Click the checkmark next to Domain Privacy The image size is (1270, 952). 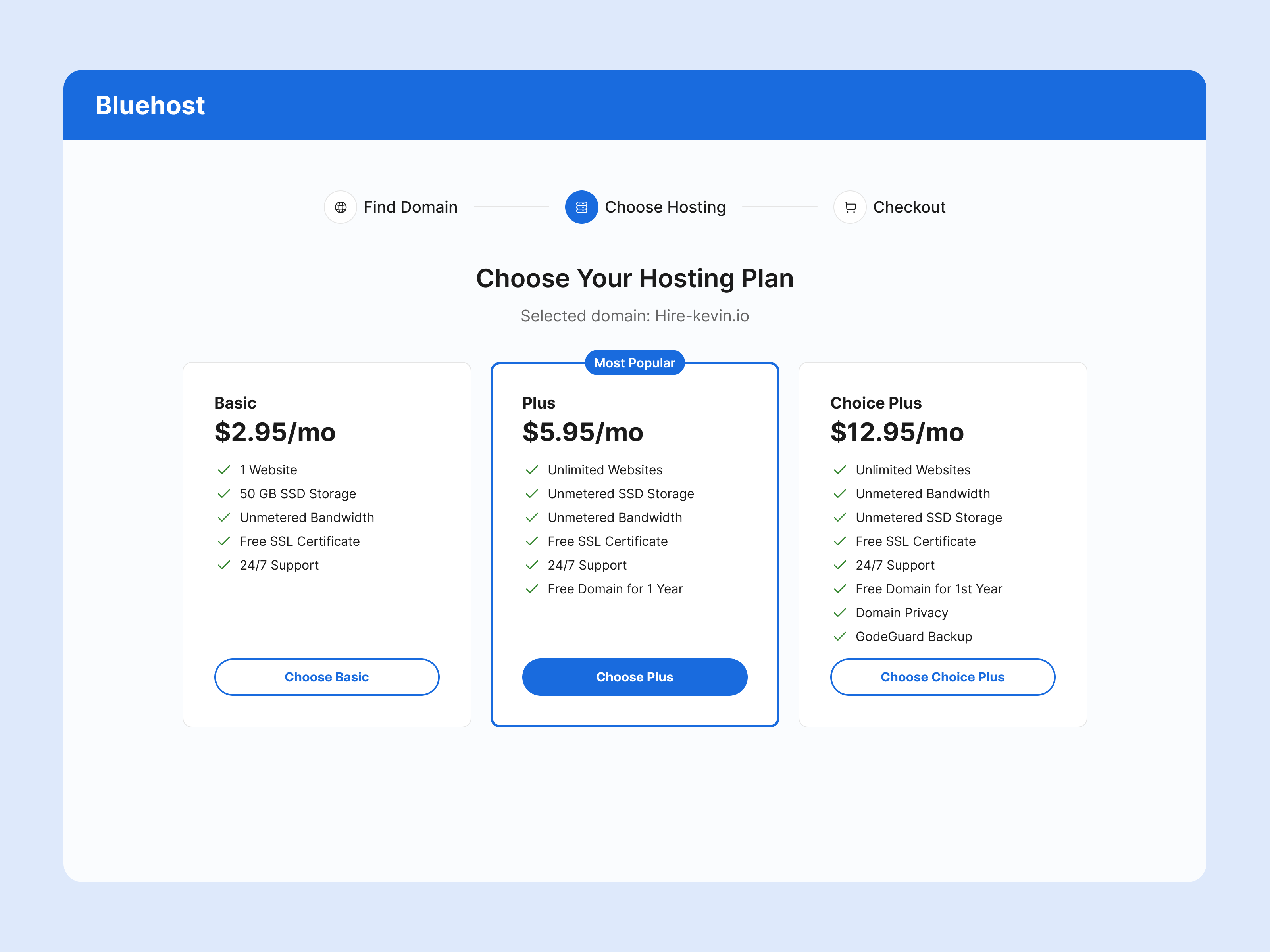tap(839, 613)
